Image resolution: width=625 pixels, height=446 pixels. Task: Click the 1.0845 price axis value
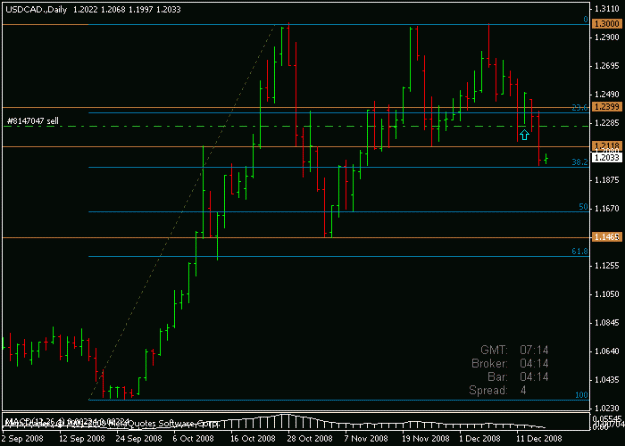point(607,322)
